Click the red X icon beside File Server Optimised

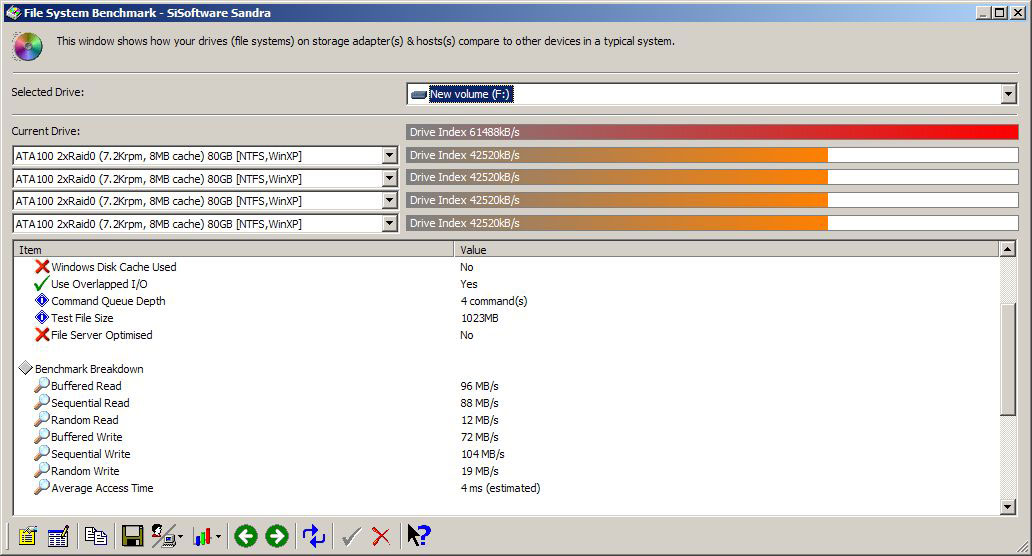click(42, 335)
